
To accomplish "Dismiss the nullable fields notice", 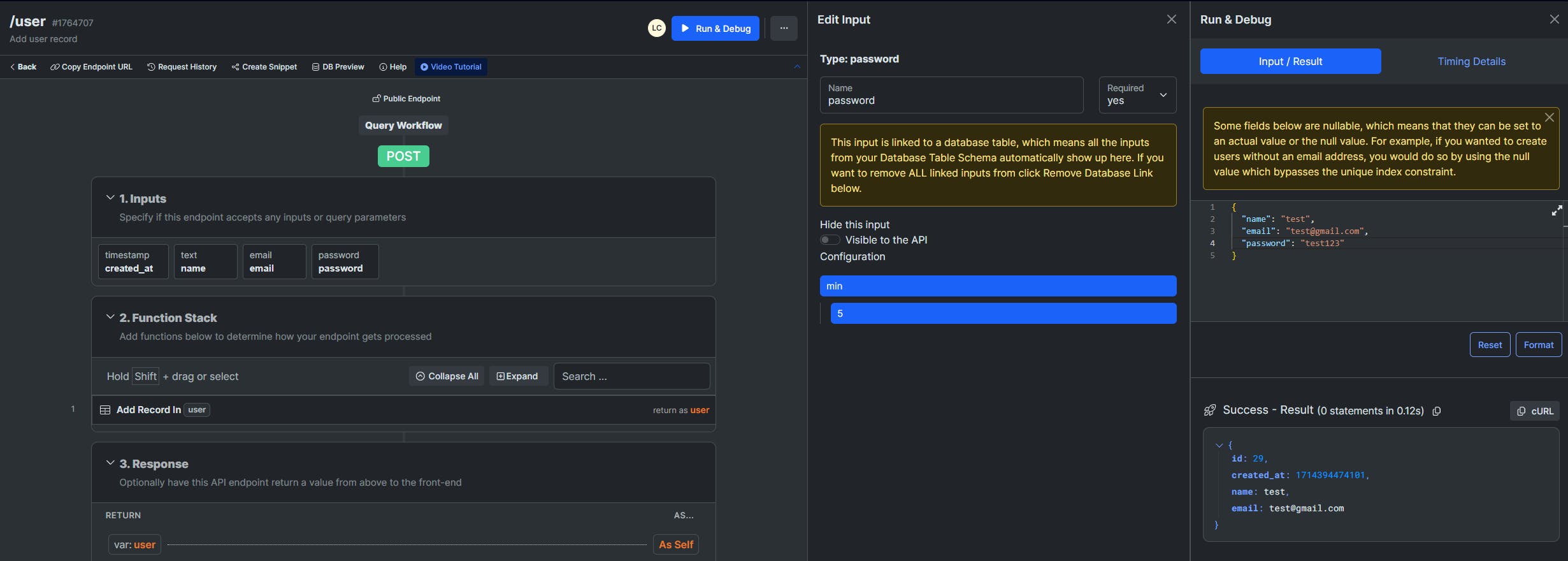I will point(1549,117).
